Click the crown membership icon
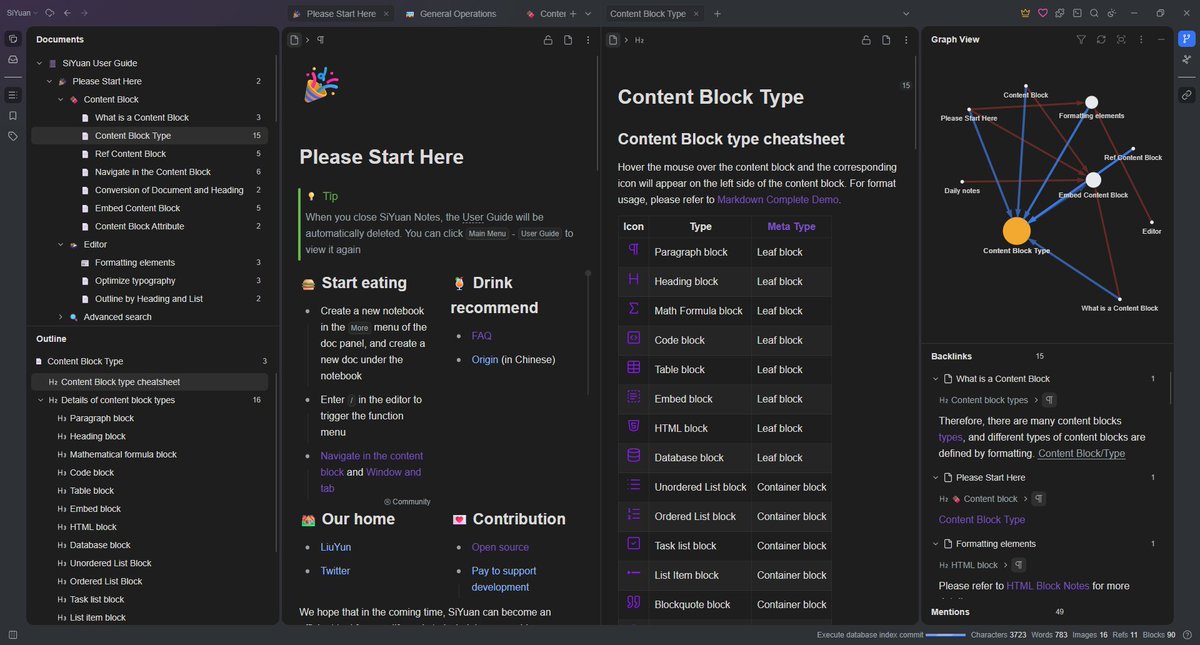Viewport: 1200px width, 645px height. [x=1025, y=14]
